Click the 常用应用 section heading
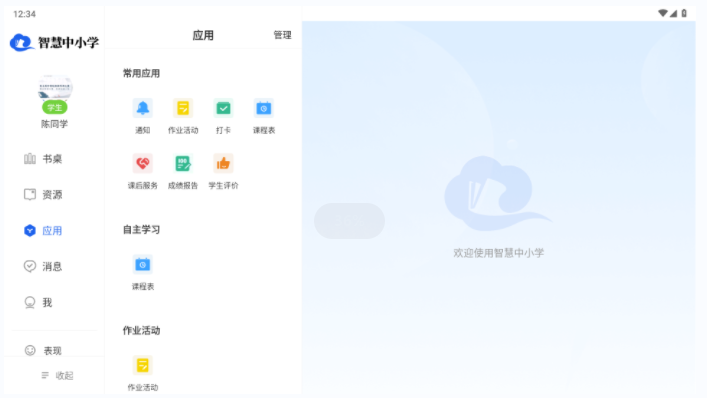Screen dimensions: 707x398 pos(141,73)
